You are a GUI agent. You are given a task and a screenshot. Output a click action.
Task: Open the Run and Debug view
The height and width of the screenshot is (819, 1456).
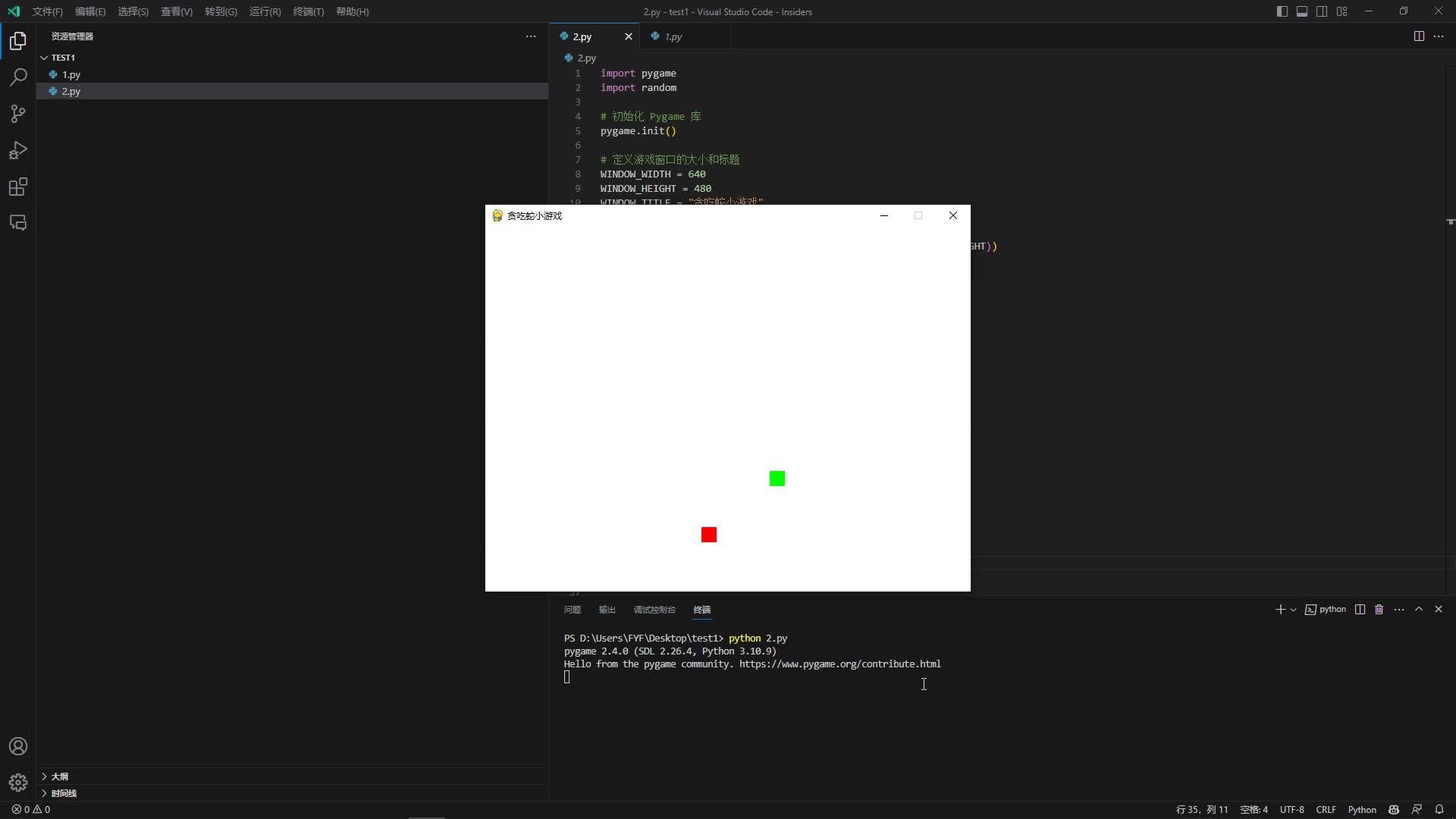click(17, 150)
